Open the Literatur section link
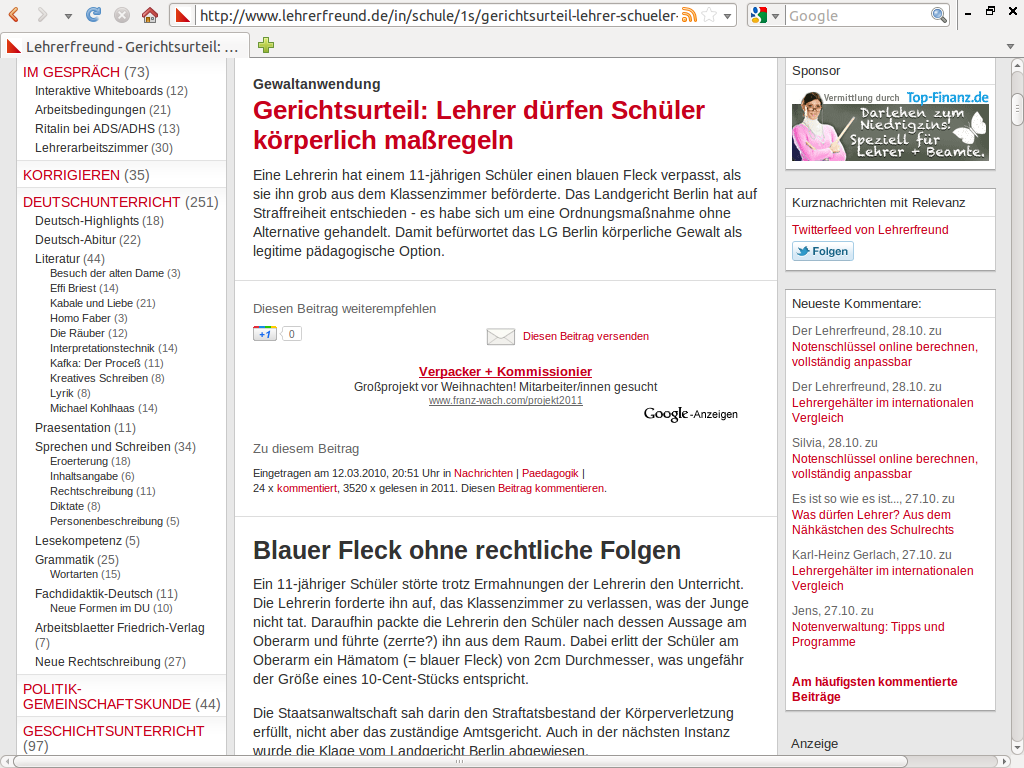 57,259
